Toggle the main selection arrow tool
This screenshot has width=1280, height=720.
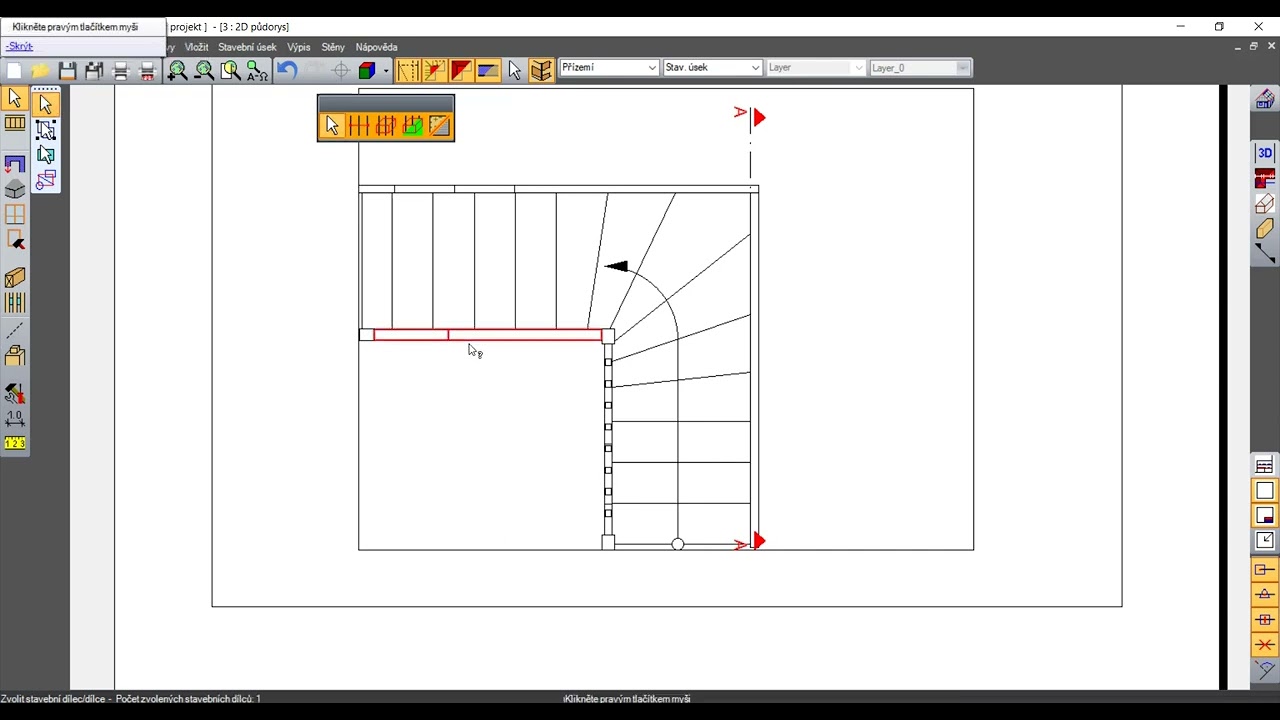(15, 98)
